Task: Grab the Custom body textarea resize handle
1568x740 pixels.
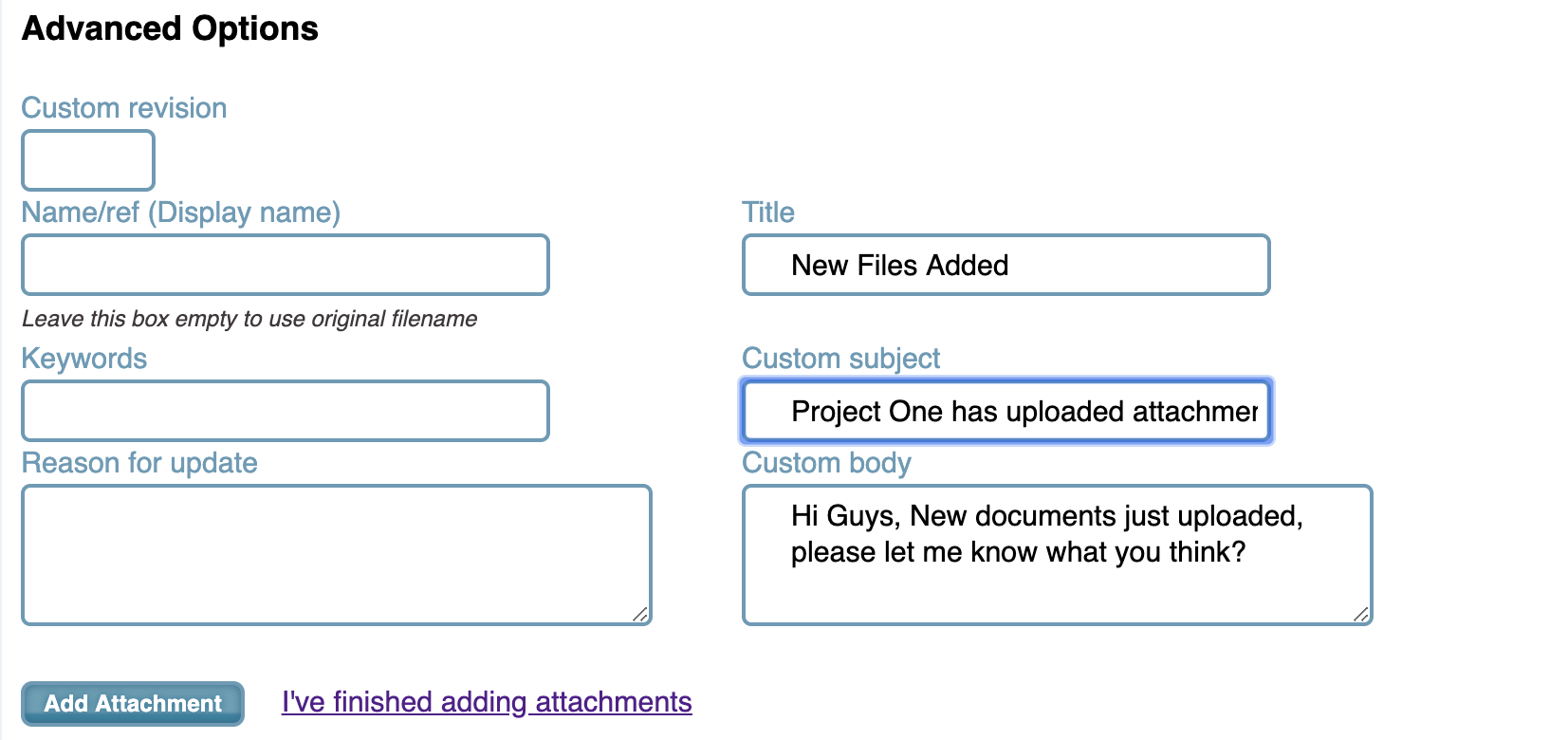Action: click(1362, 615)
